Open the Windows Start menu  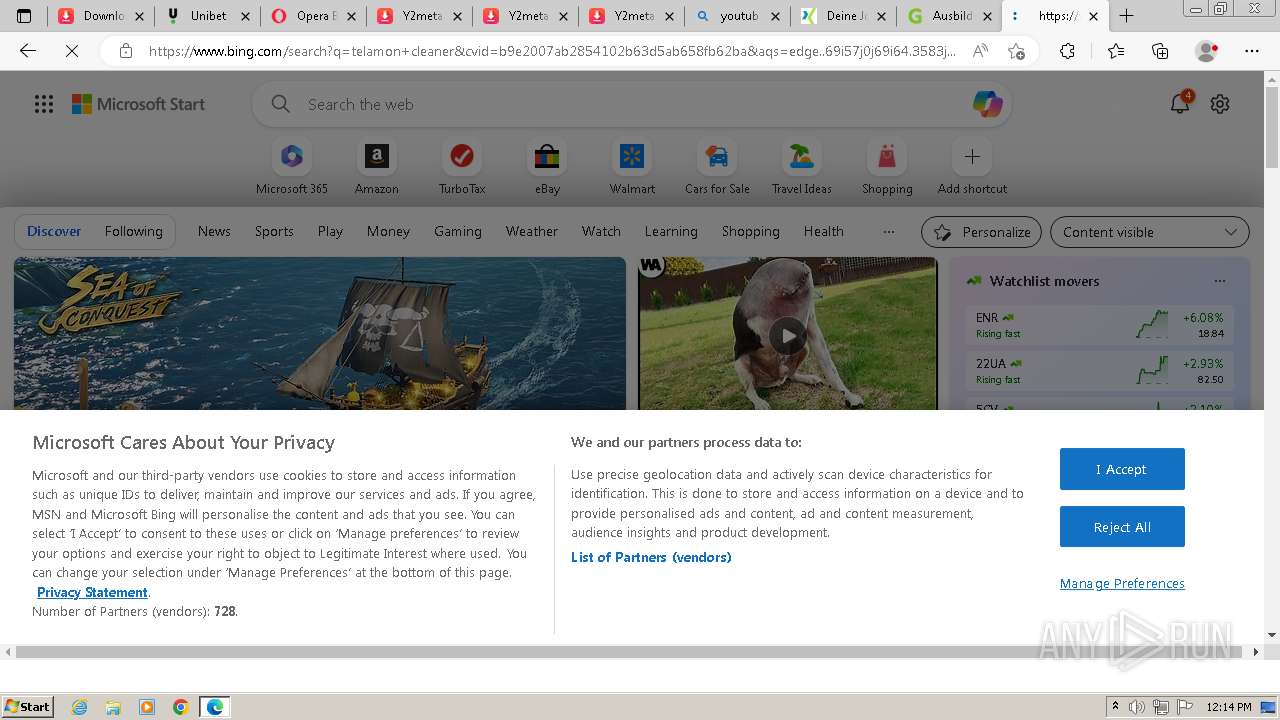27,707
